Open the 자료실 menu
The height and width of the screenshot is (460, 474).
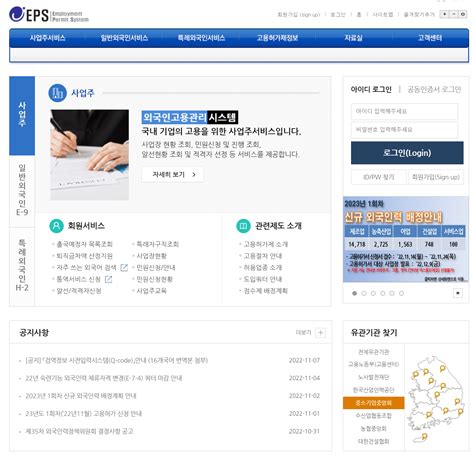[353, 38]
